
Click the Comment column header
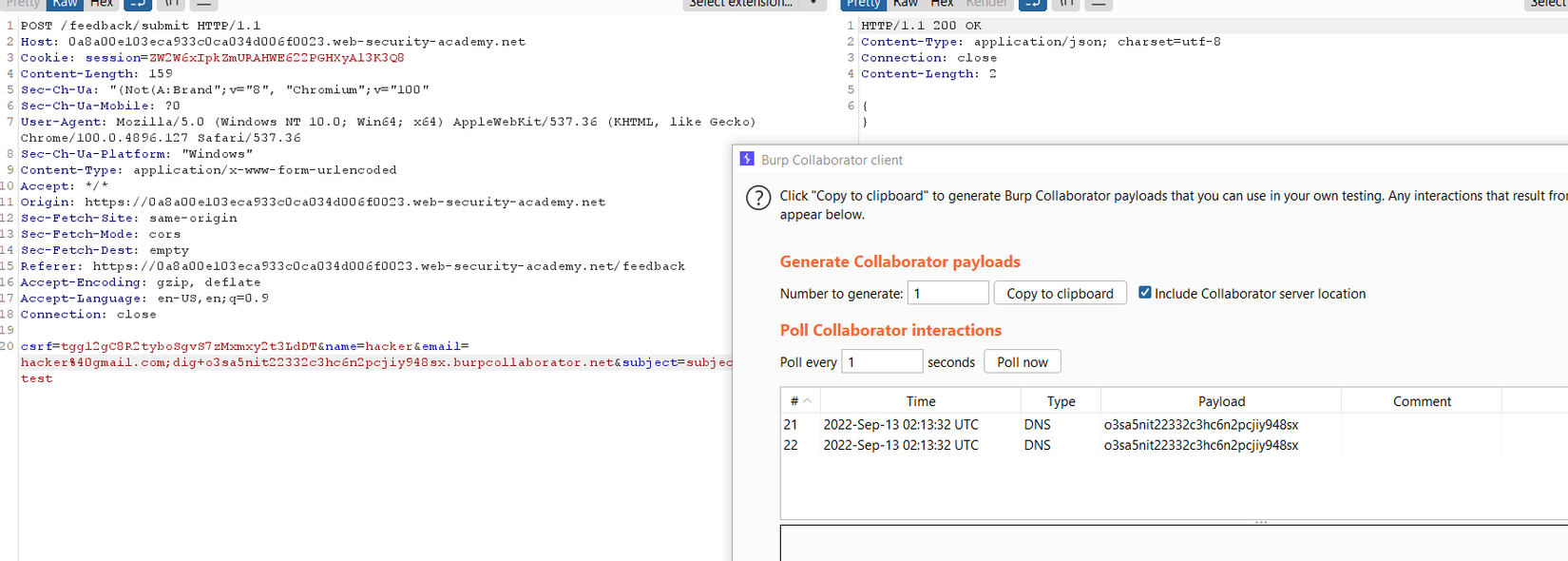click(1422, 401)
